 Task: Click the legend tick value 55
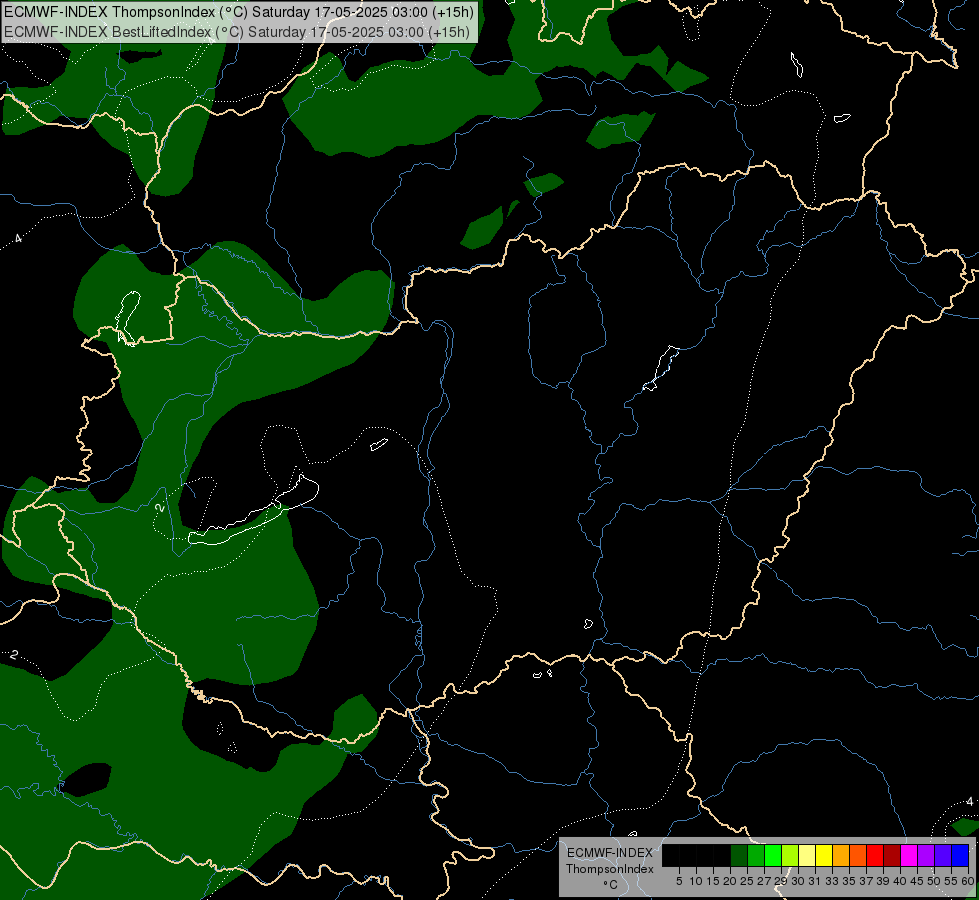[x=951, y=881]
